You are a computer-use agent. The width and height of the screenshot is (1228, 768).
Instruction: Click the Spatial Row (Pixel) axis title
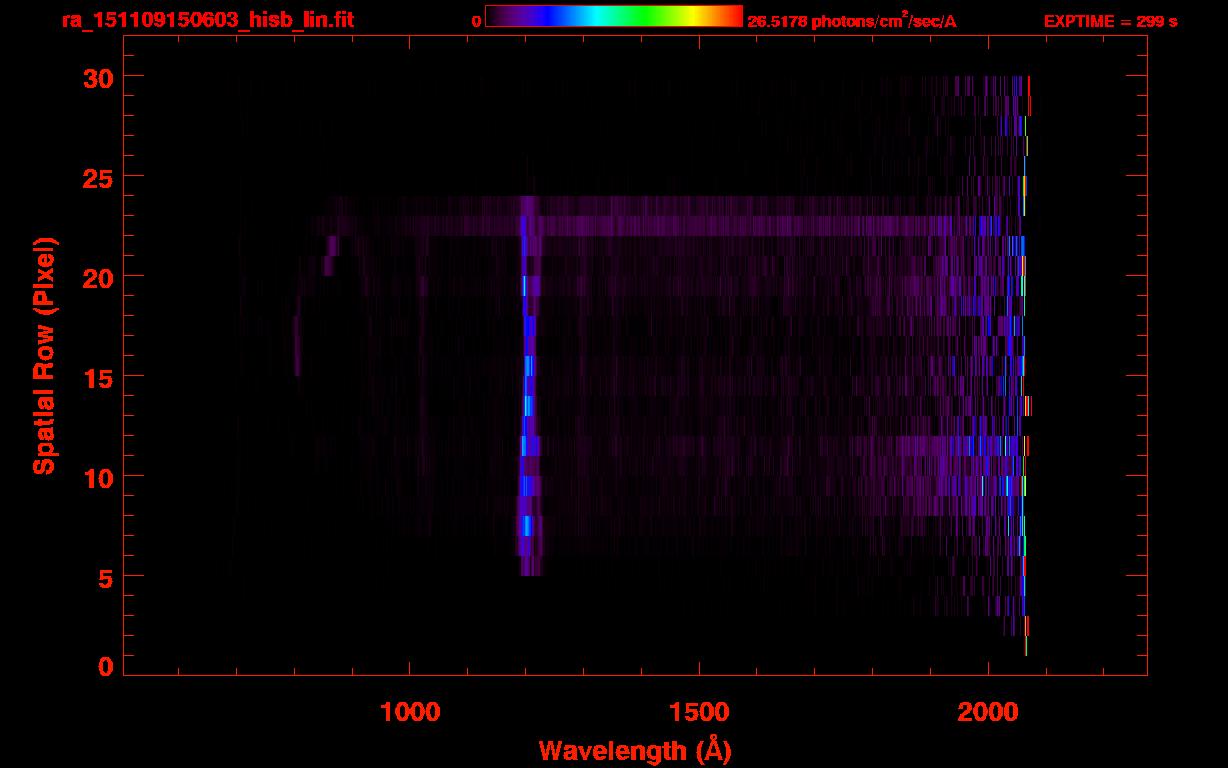[44, 355]
